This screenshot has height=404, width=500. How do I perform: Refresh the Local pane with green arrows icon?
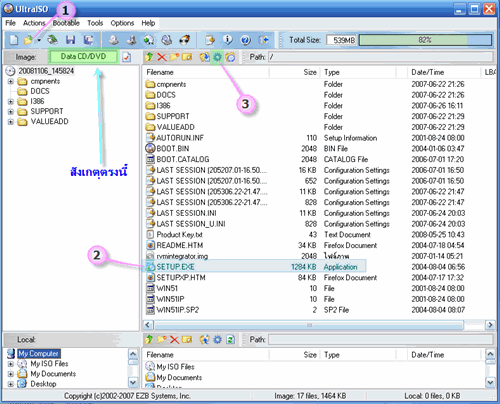[230, 340]
